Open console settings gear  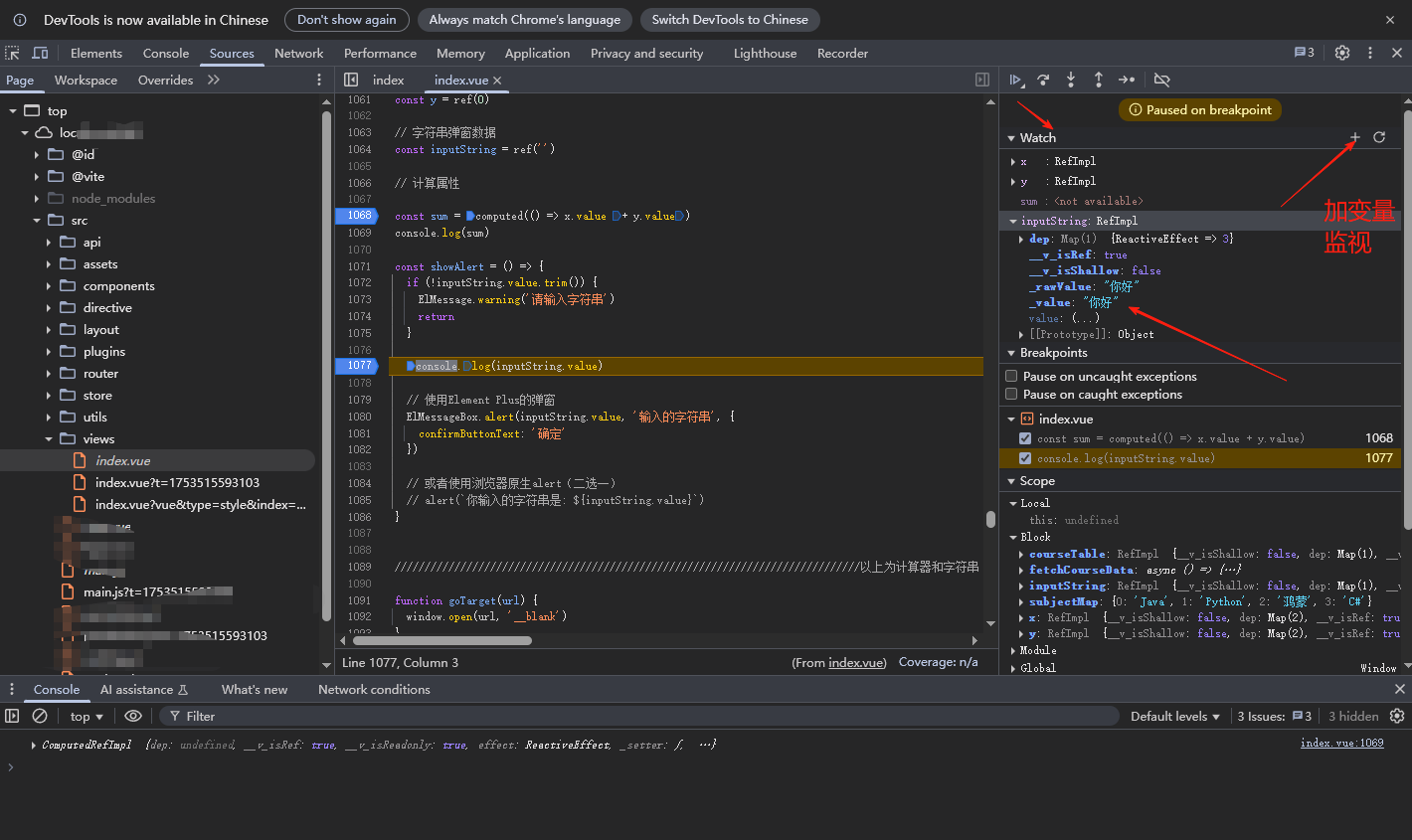click(x=1397, y=716)
